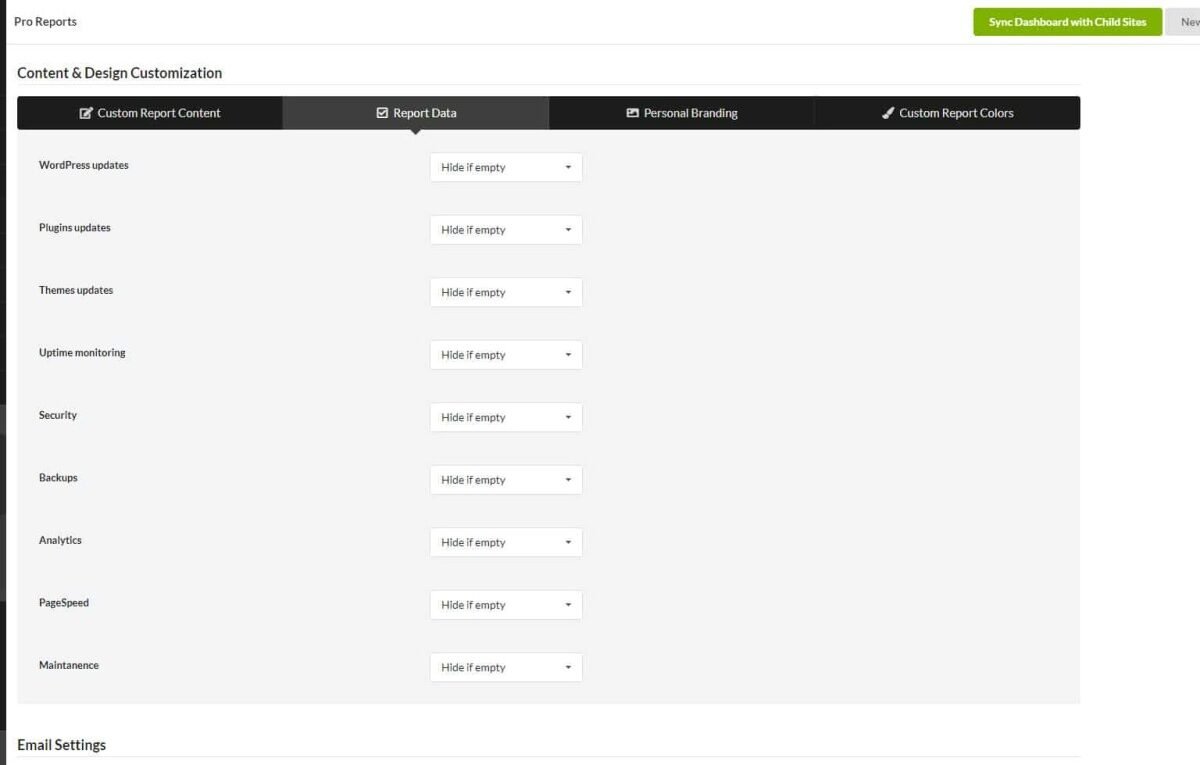Open the Custom Report Colors tab

pyautogui.click(x=947, y=113)
